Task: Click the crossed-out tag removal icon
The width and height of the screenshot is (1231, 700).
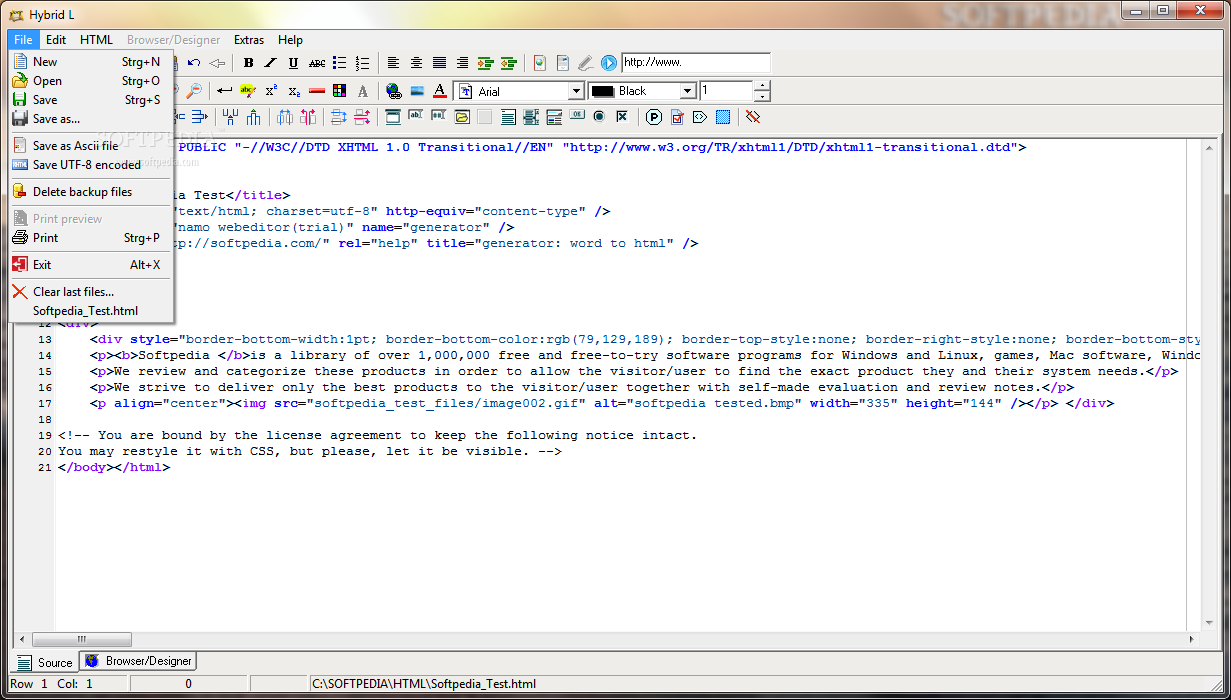Action: tap(753, 117)
